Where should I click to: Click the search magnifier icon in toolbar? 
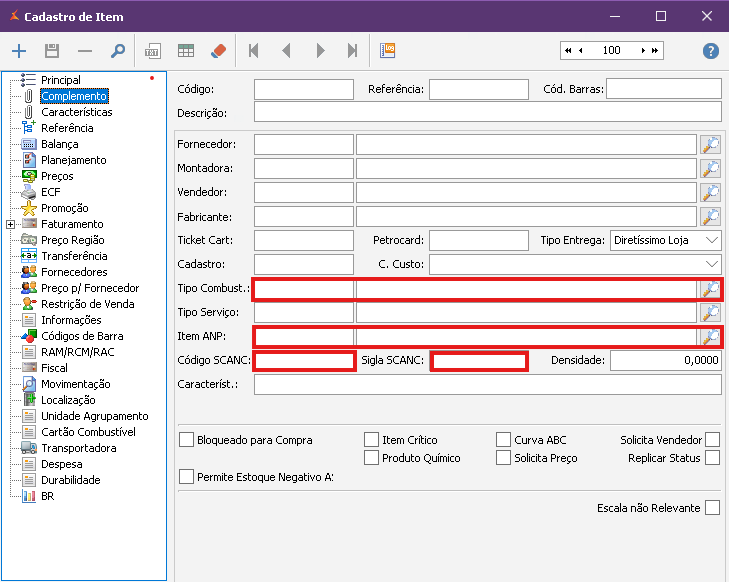(x=117, y=51)
